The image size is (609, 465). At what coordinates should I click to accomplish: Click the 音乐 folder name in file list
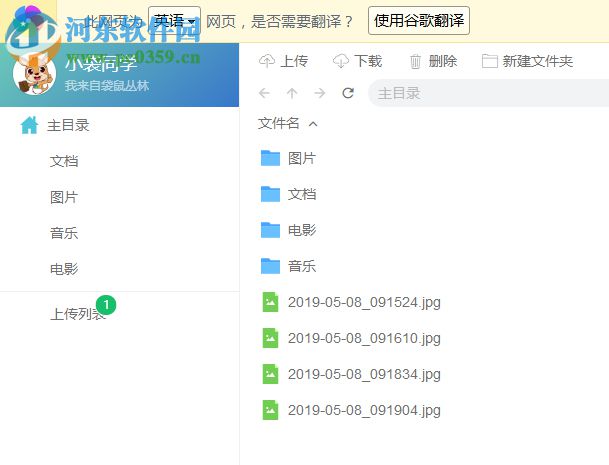(x=302, y=266)
